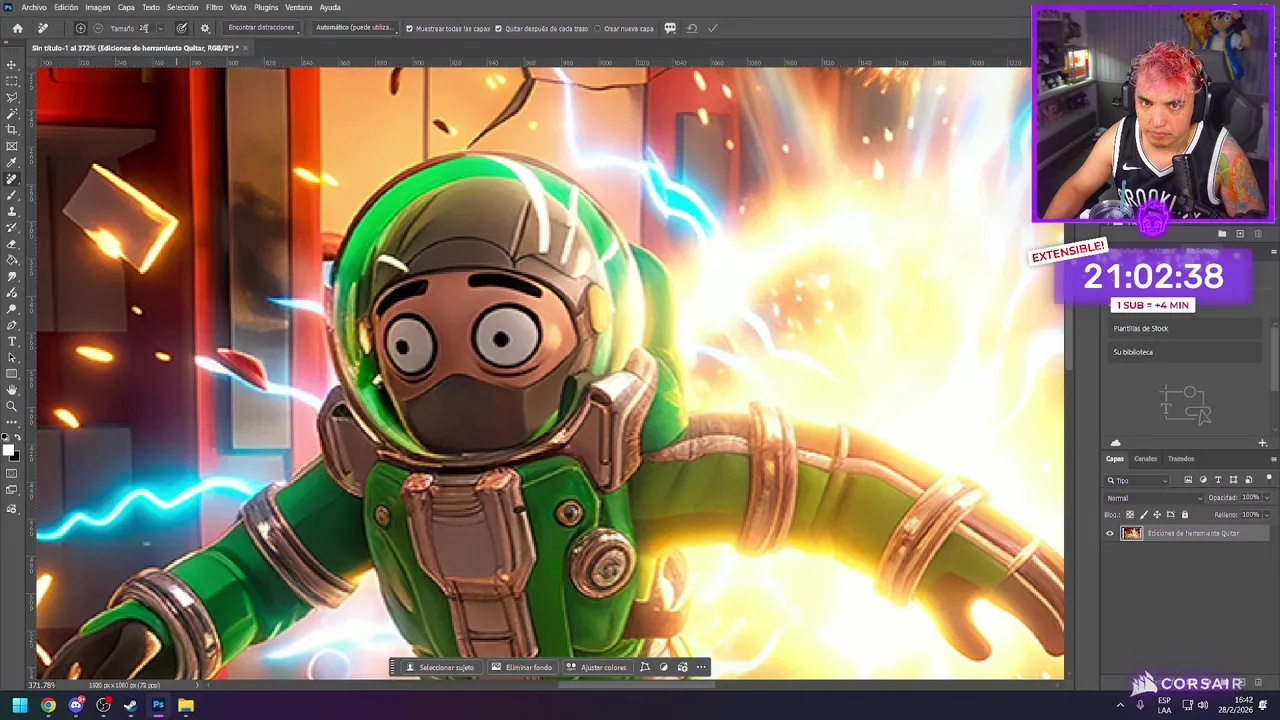Select the Path Selection arrow tool
This screenshot has width=1280, height=720.
(x=12, y=357)
